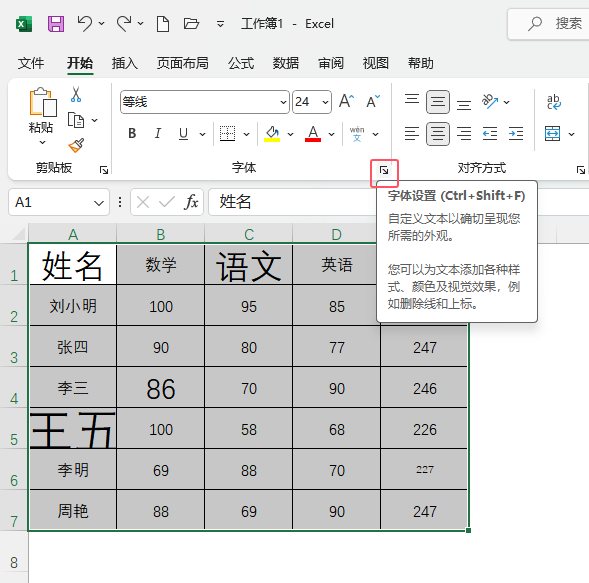
Task: Click the Cut scissors icon
Action: [76, 95]
